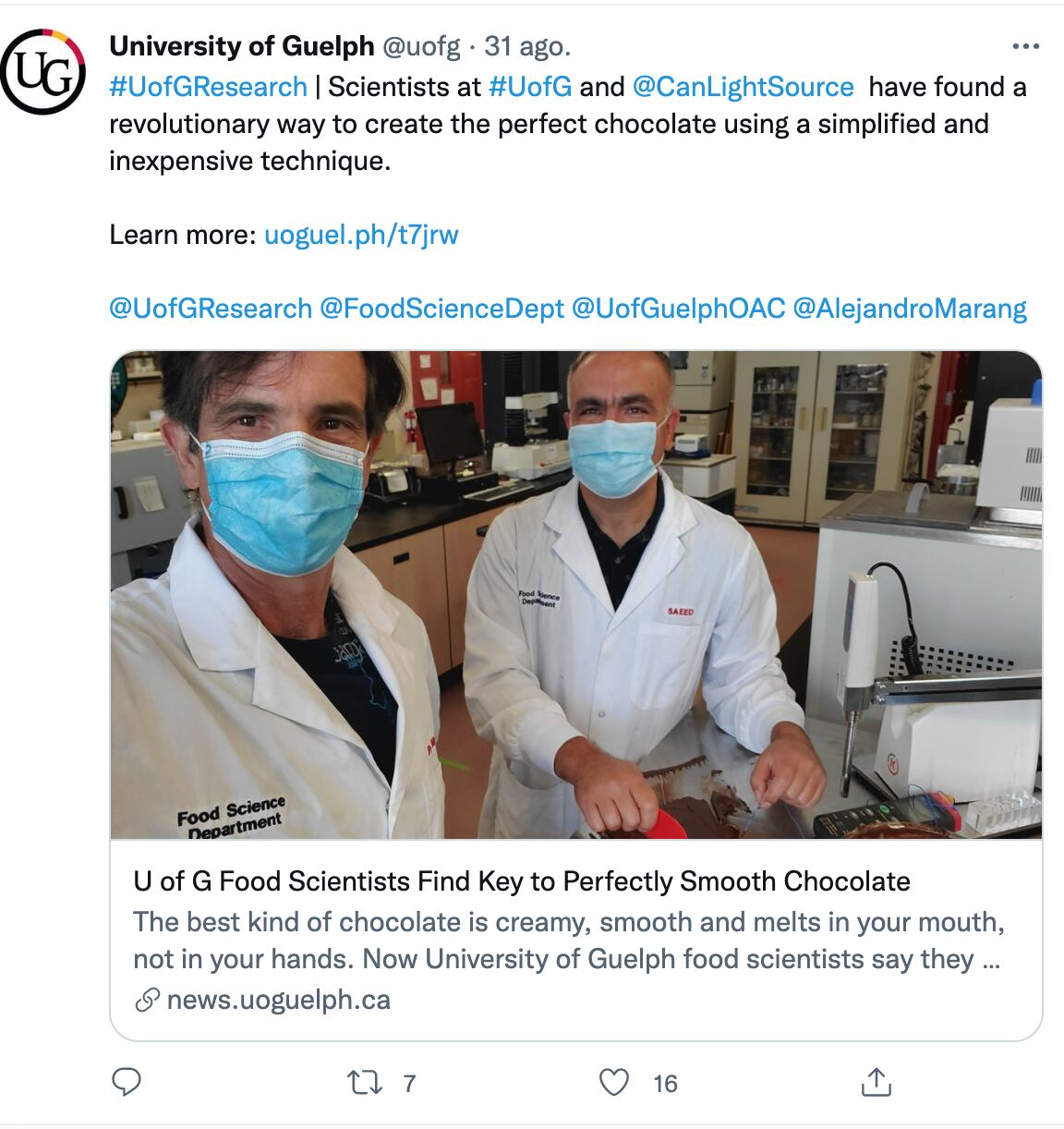The height and width of the screenshot is (1129, 1064).
Task: Follow the uoguel.ph/t7jrw short link
Action: 361,235
